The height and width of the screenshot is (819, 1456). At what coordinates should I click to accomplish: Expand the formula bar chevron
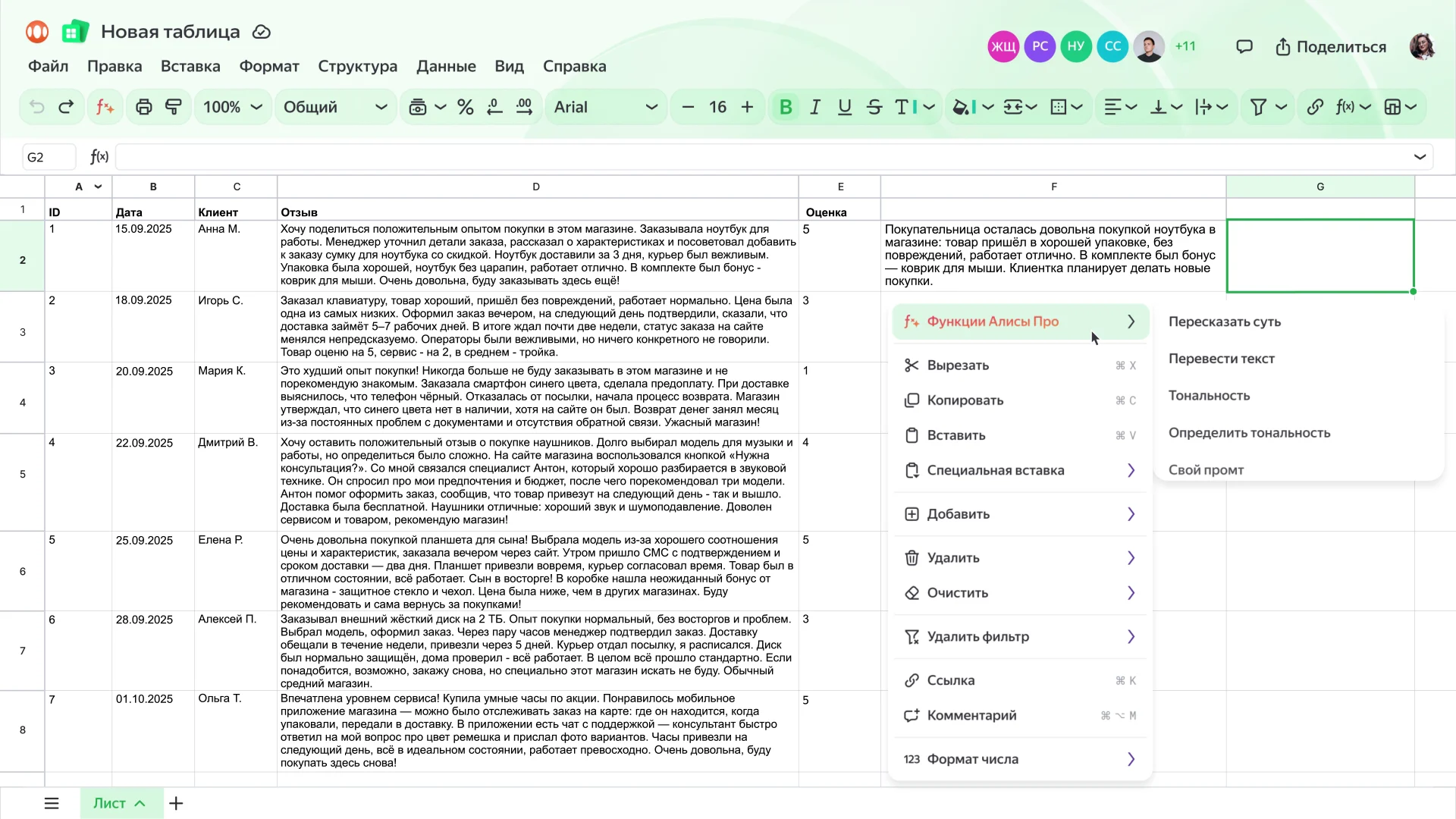coord(1420,157)
